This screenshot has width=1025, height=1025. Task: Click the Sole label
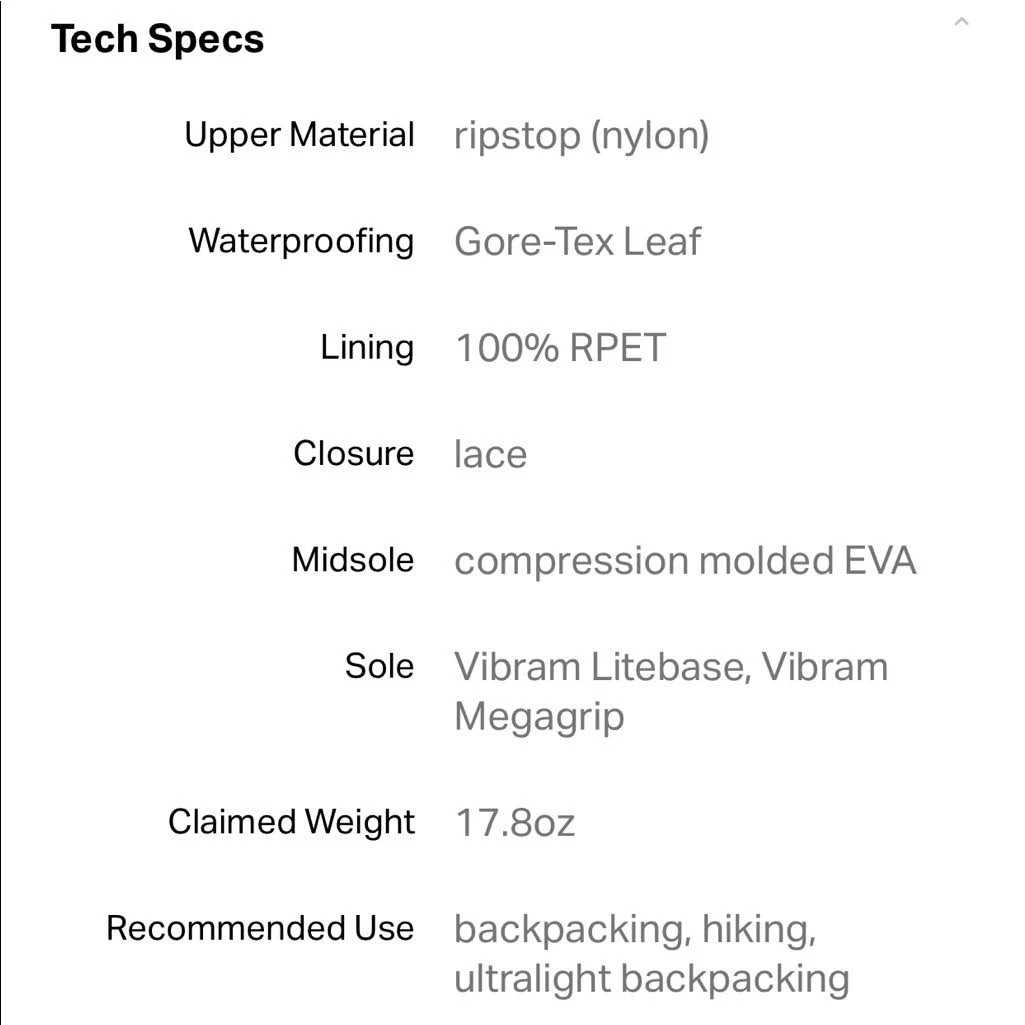[x=379, y=666]
